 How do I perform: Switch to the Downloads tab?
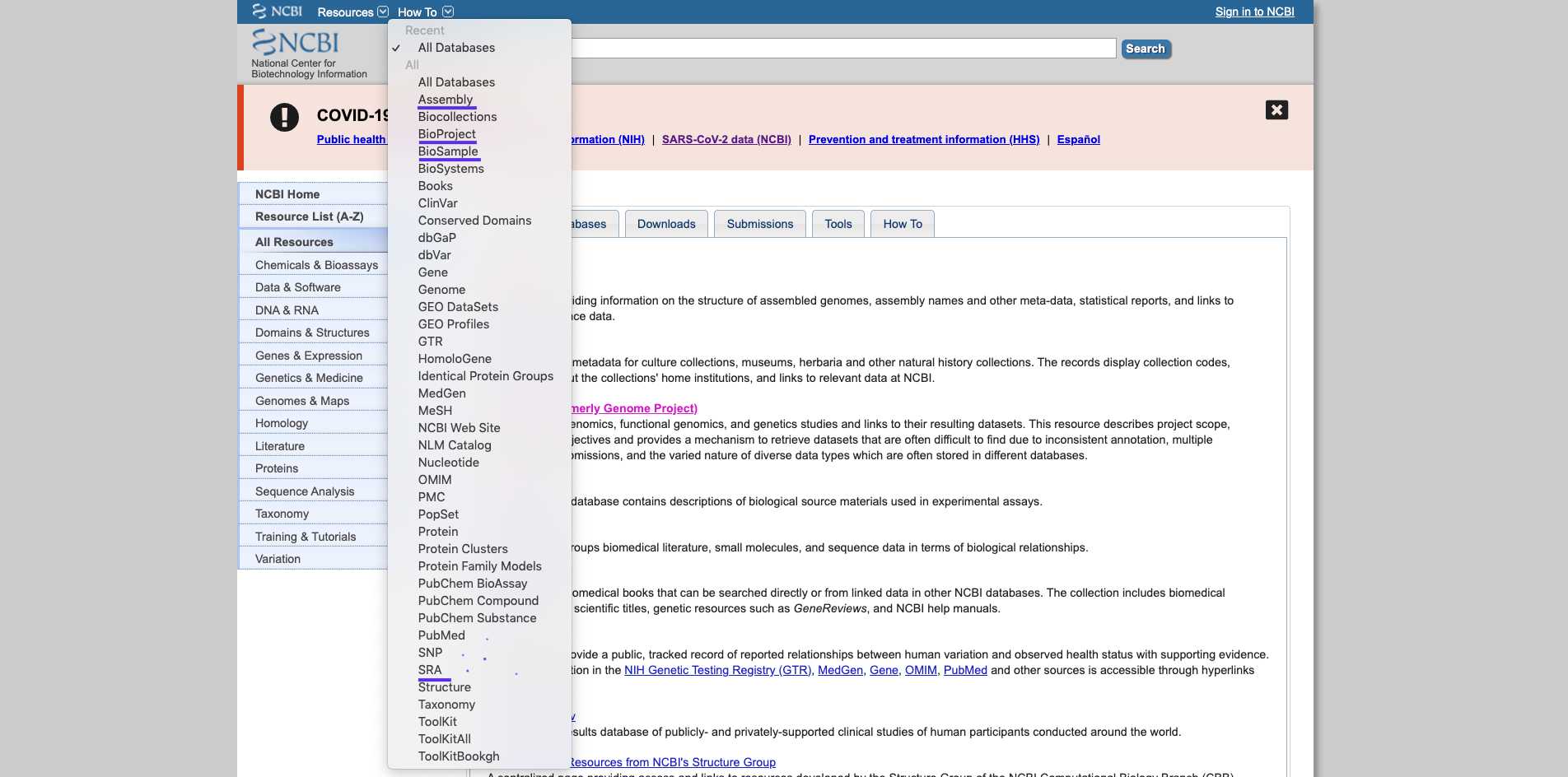(x=665, y=224)
